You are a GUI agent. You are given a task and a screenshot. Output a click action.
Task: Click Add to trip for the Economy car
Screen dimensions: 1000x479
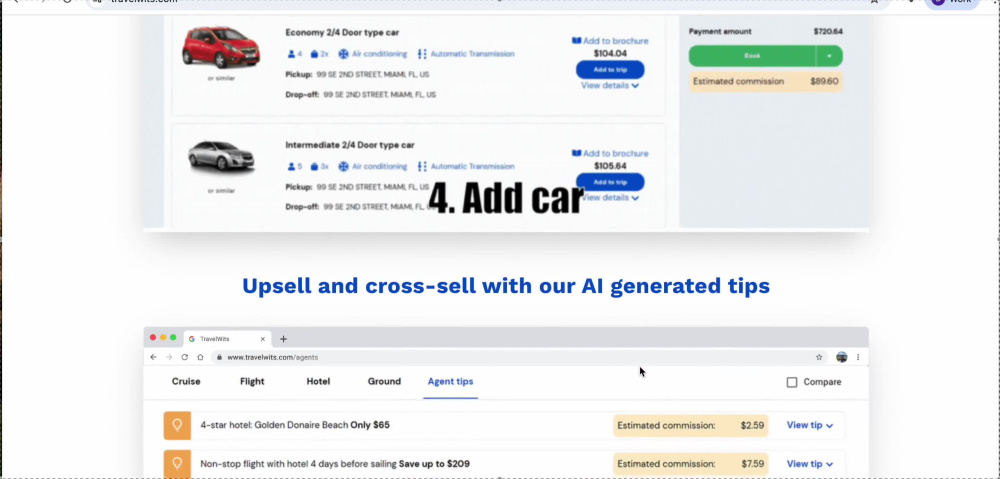click(x=610, y=70)
